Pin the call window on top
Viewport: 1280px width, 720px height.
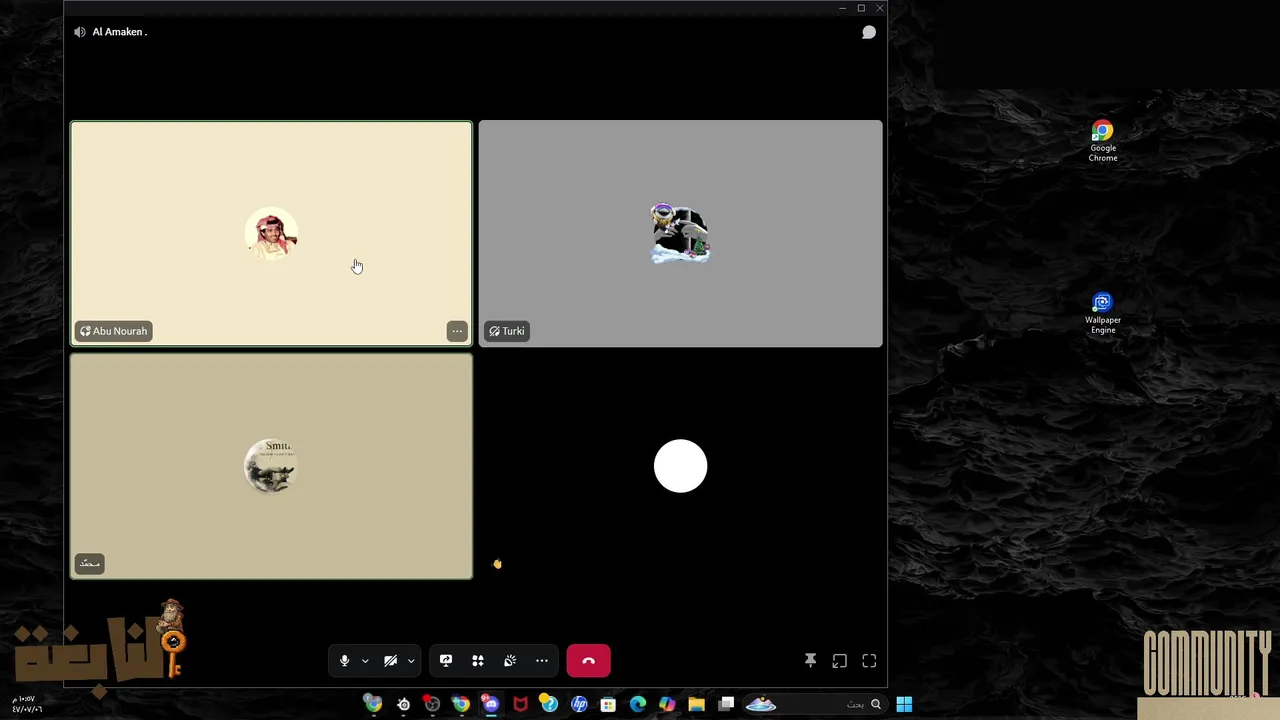tap(811, 661)
